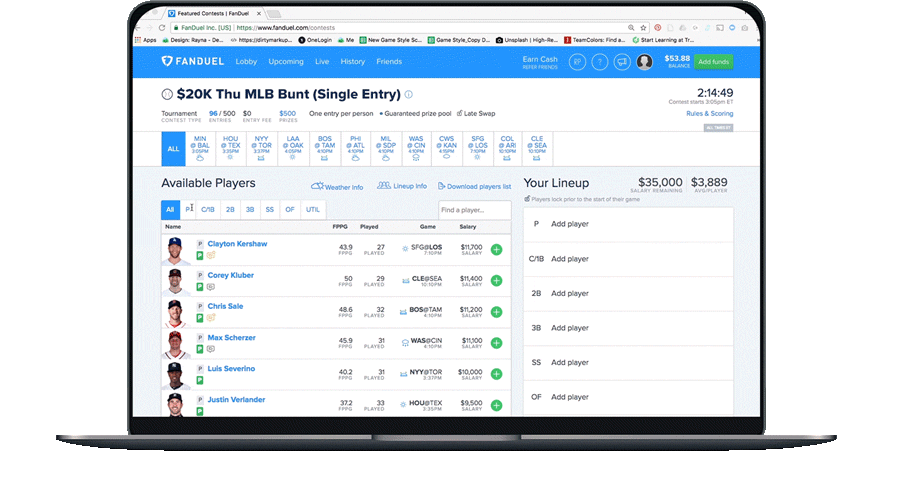The height and width of the screenshot is (478, 900).
Task: Filter by MIL @ SDP game
Action: click(386, 149)
